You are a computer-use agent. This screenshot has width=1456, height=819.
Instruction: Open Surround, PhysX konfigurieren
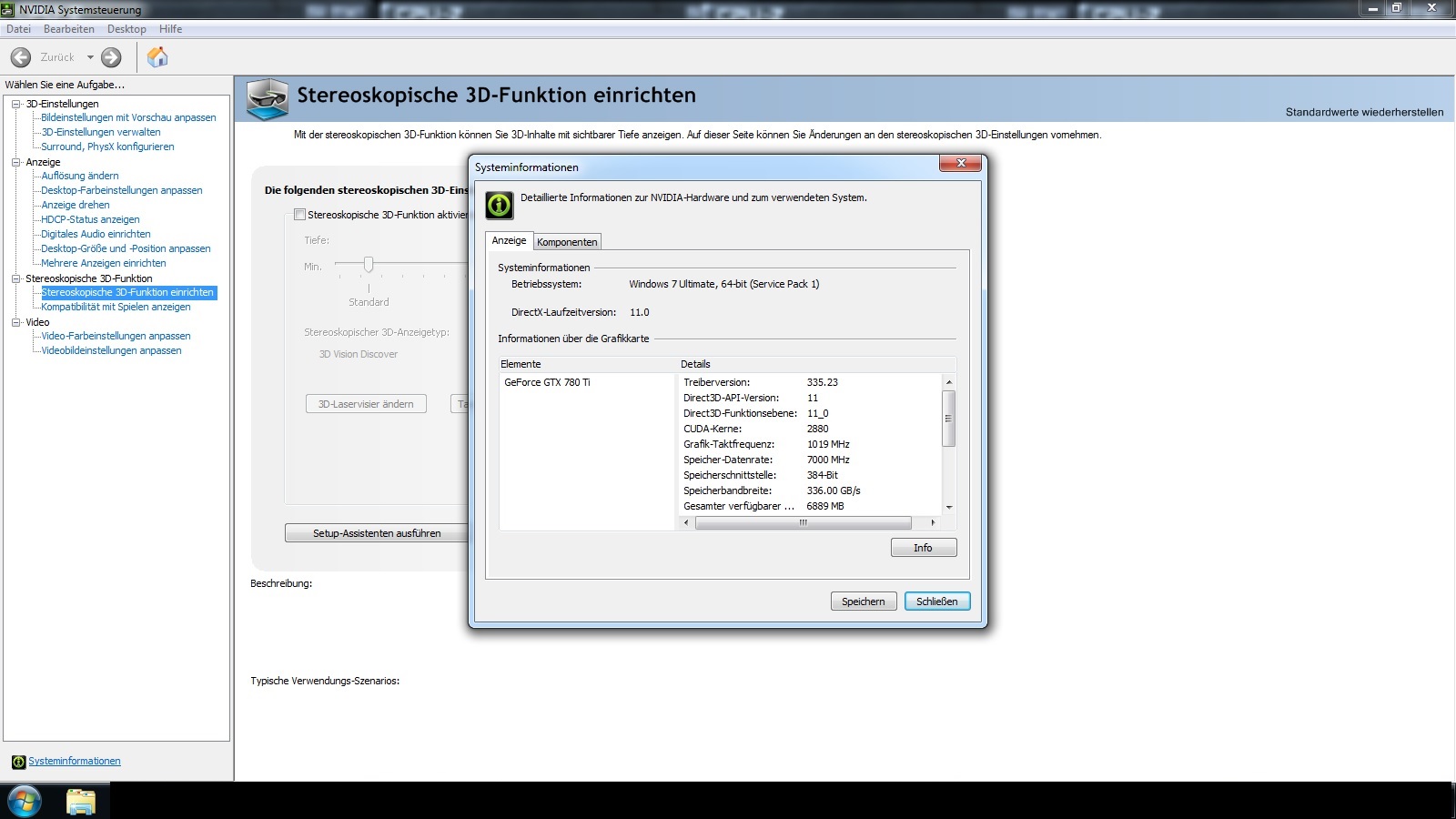pos(107,147)
